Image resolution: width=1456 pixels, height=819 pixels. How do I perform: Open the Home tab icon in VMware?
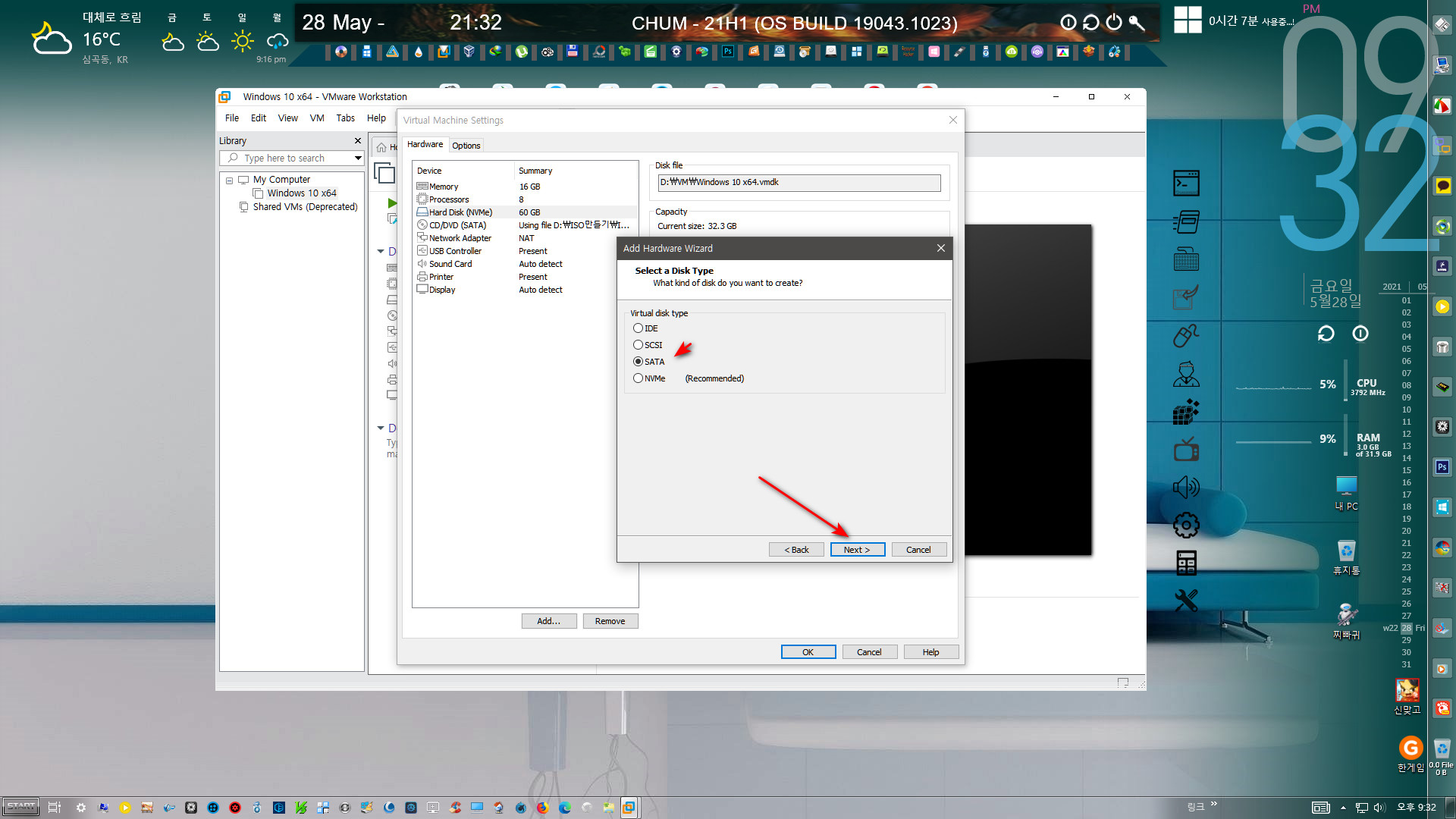[381, 147]
